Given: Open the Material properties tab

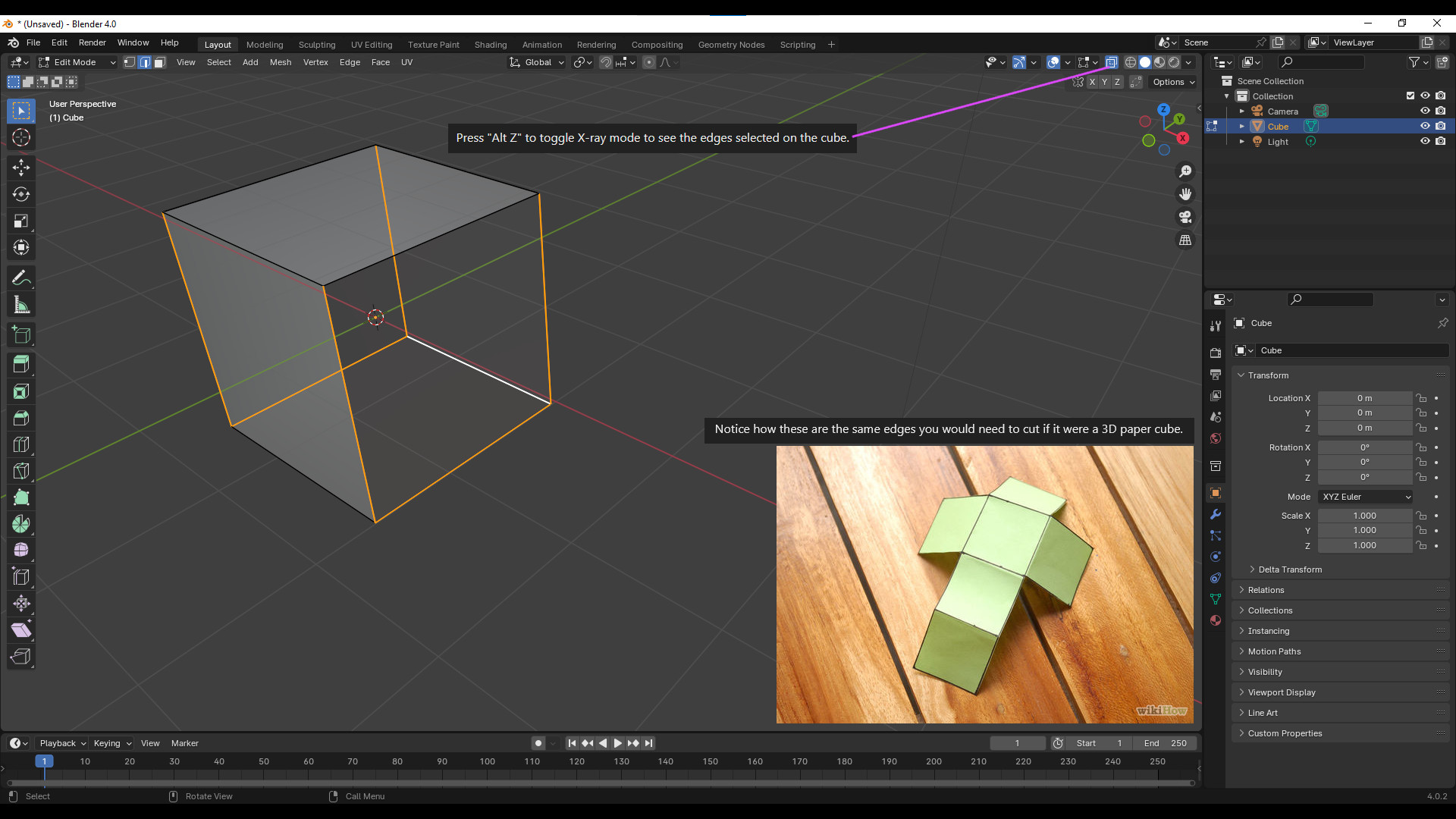Looking at the screenshot, I should point(1216,620).
